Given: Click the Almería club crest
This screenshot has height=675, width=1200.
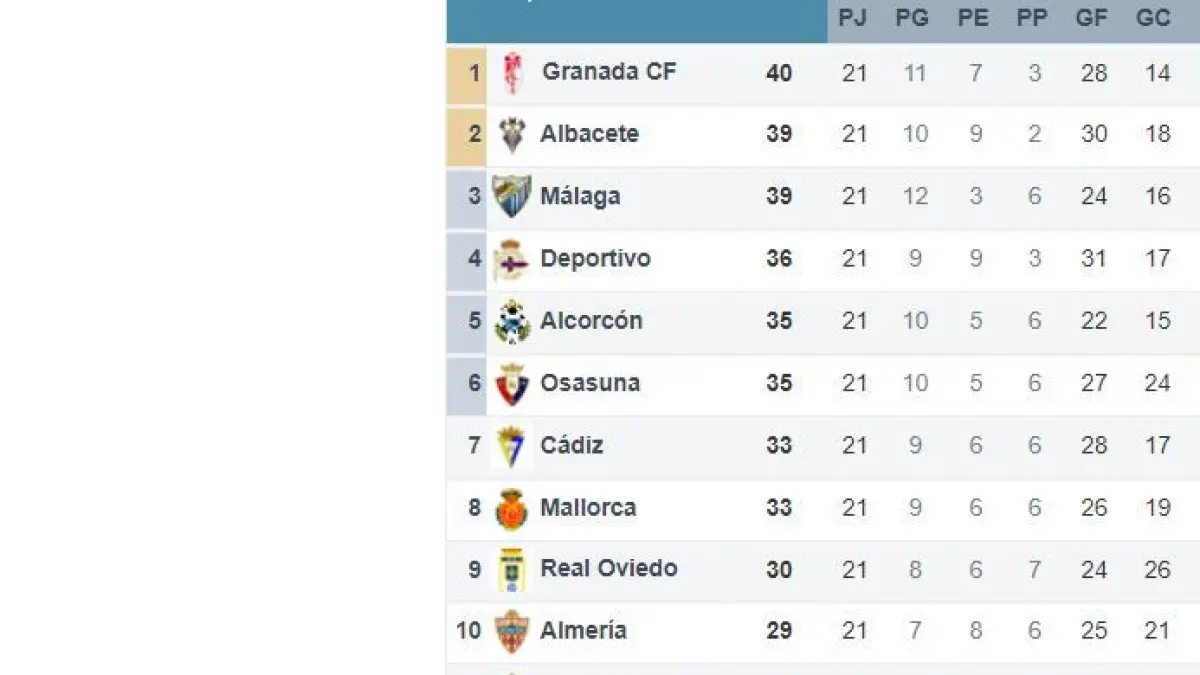Looking at the screenshot, I should [x=512, y=631].
